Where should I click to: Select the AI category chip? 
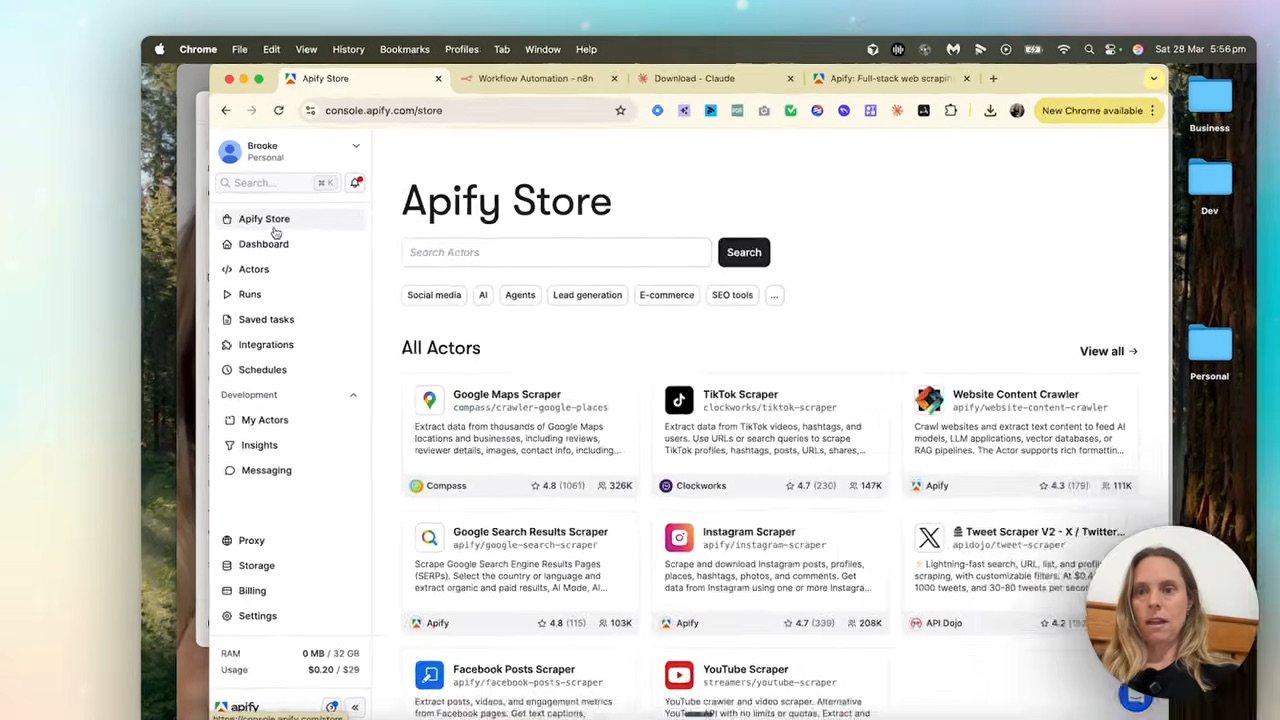point(483,295)
